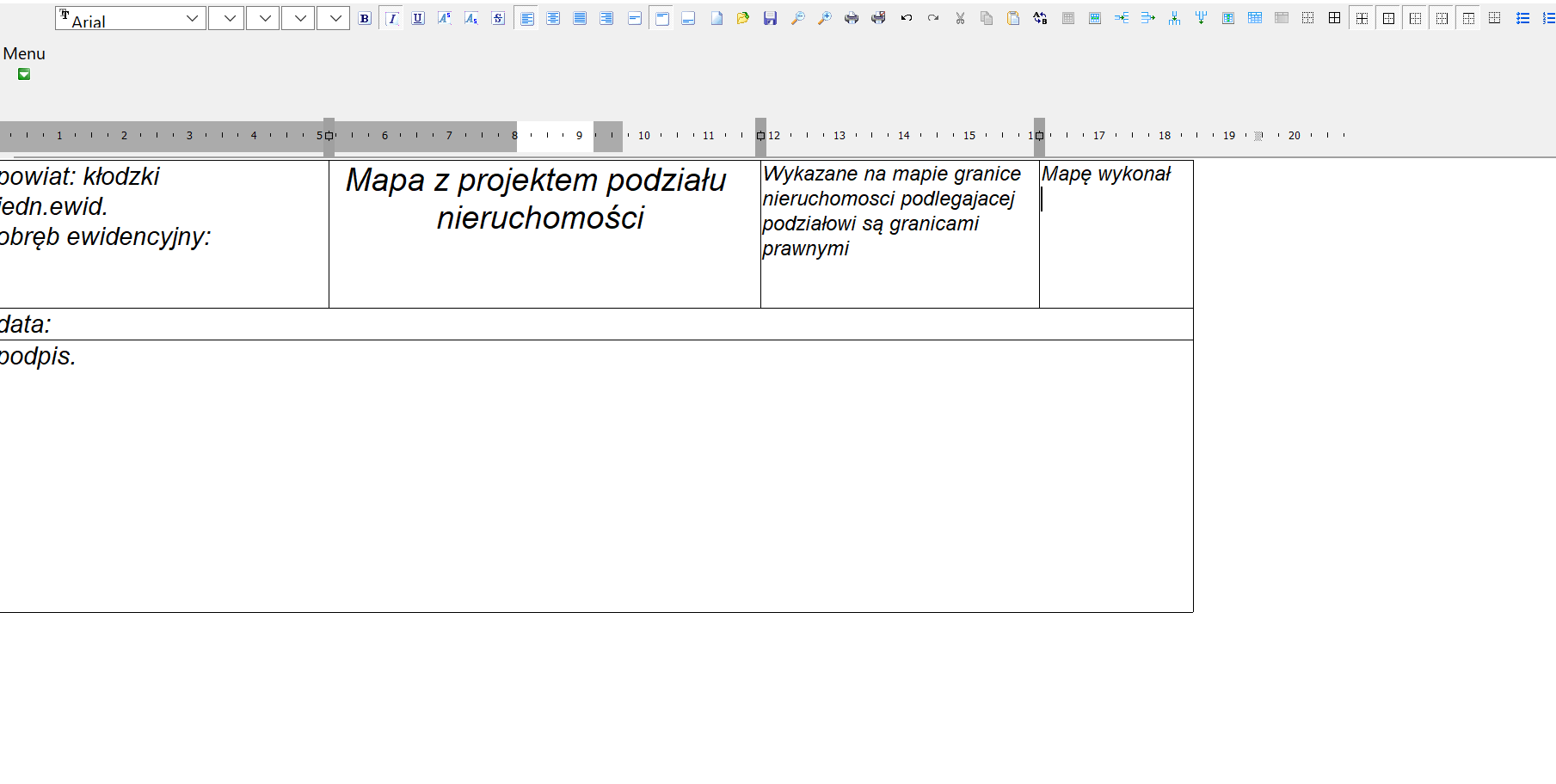Align cell content to top
This screenshot has height=784, width=1556.
point(661,18)
